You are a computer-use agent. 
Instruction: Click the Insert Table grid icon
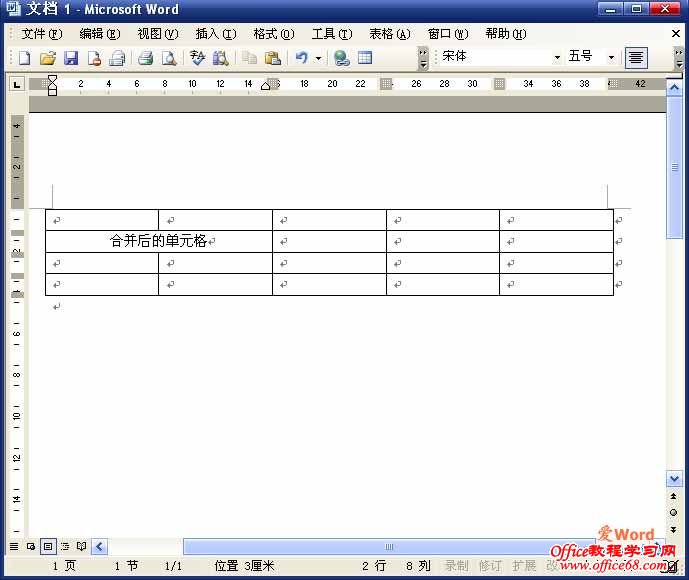pos(365,58)
